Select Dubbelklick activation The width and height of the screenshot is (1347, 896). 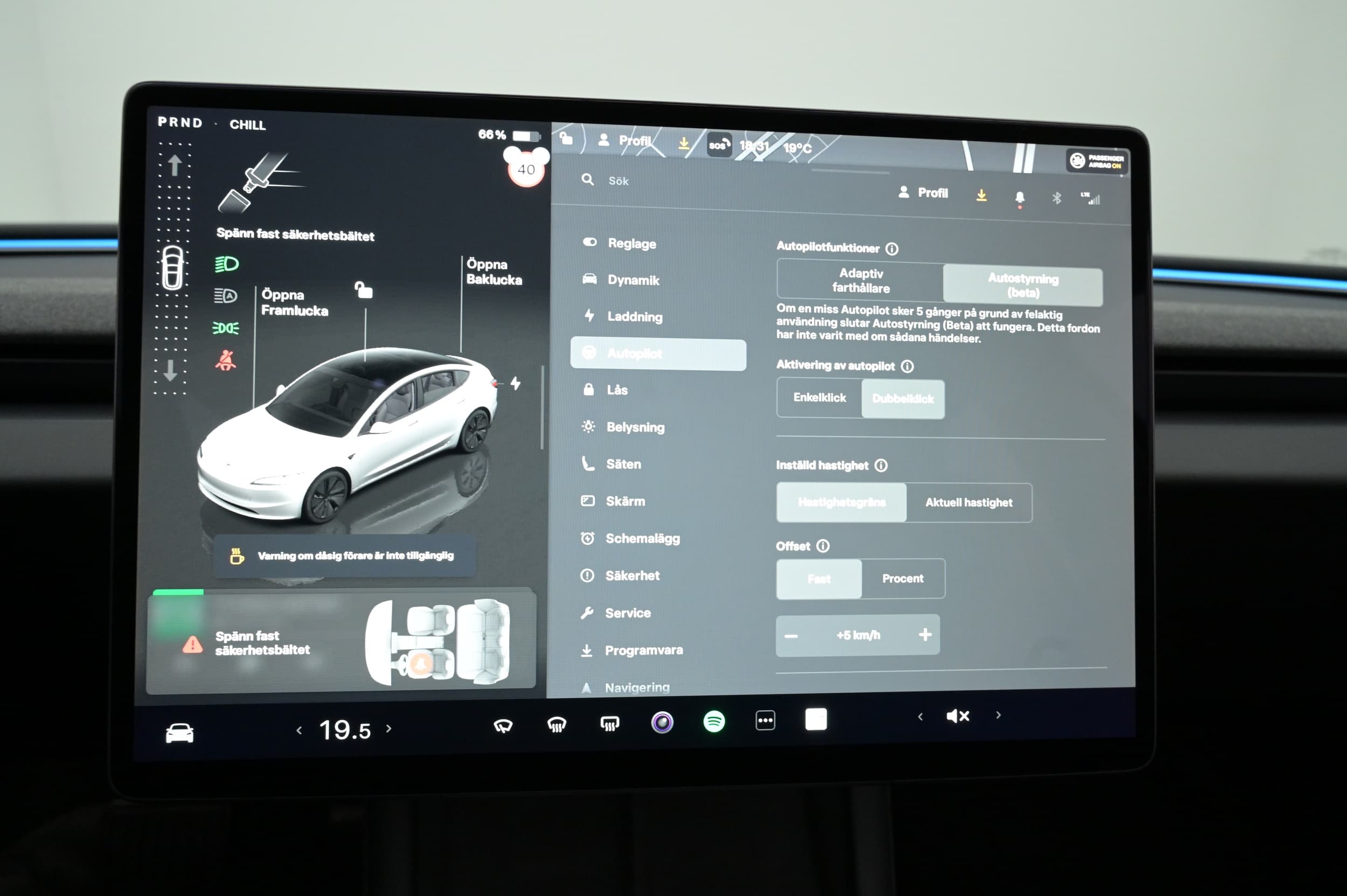tap(903, 398)
